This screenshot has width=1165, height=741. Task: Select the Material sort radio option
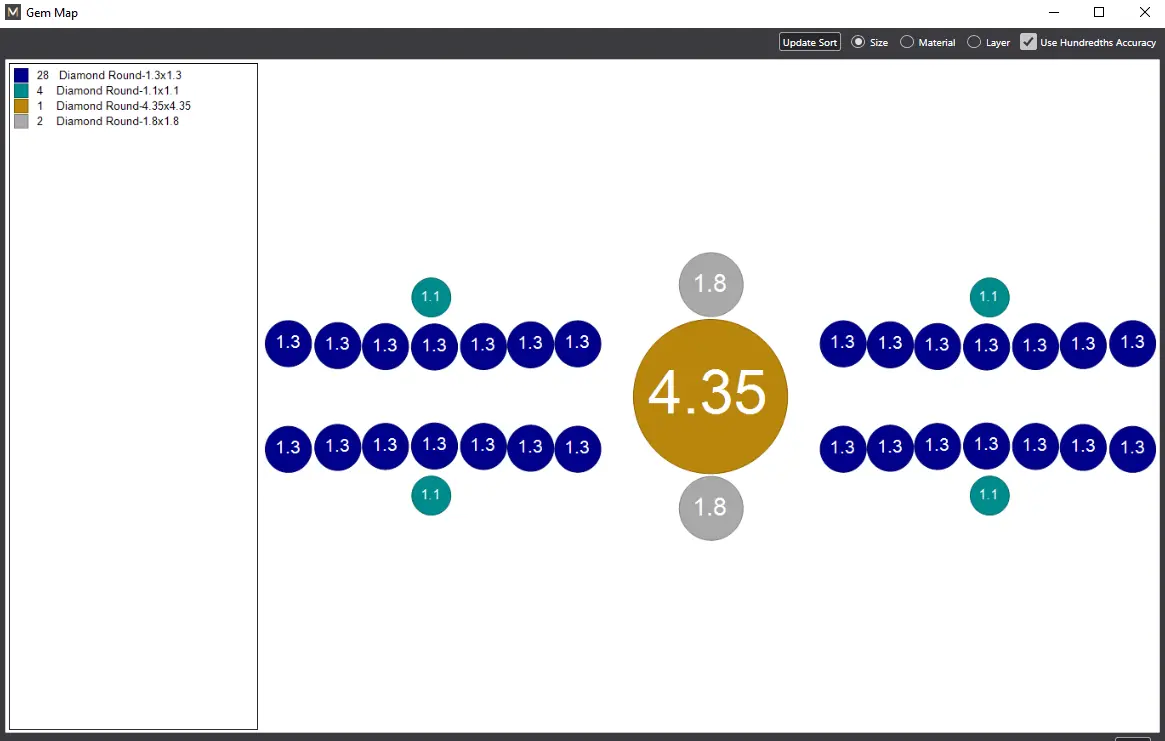click(907, 42)
